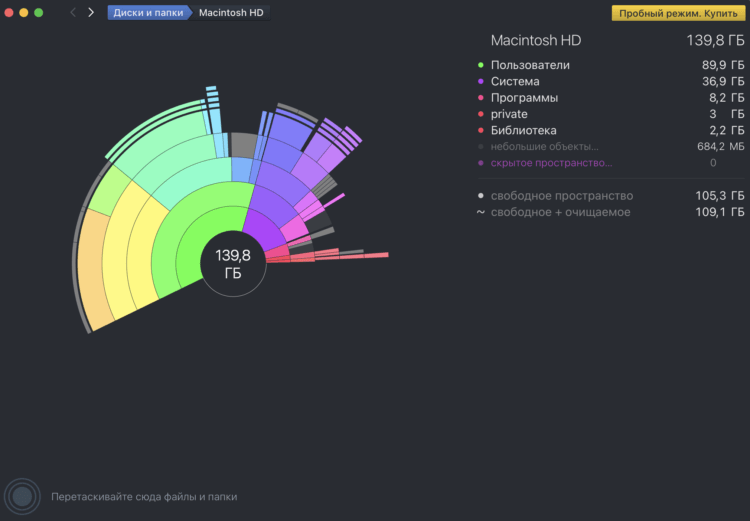
Task: Click the back navigation arrow
Action: (x=73, y=13)
